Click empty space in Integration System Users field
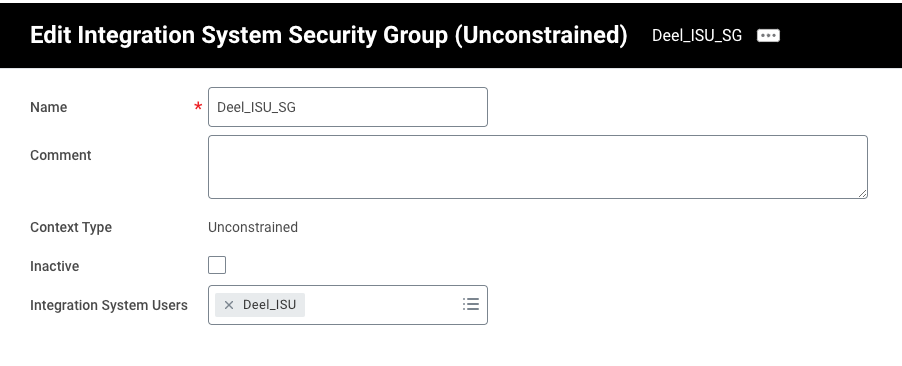The image size is (902, 366). (x=383, y=305)
